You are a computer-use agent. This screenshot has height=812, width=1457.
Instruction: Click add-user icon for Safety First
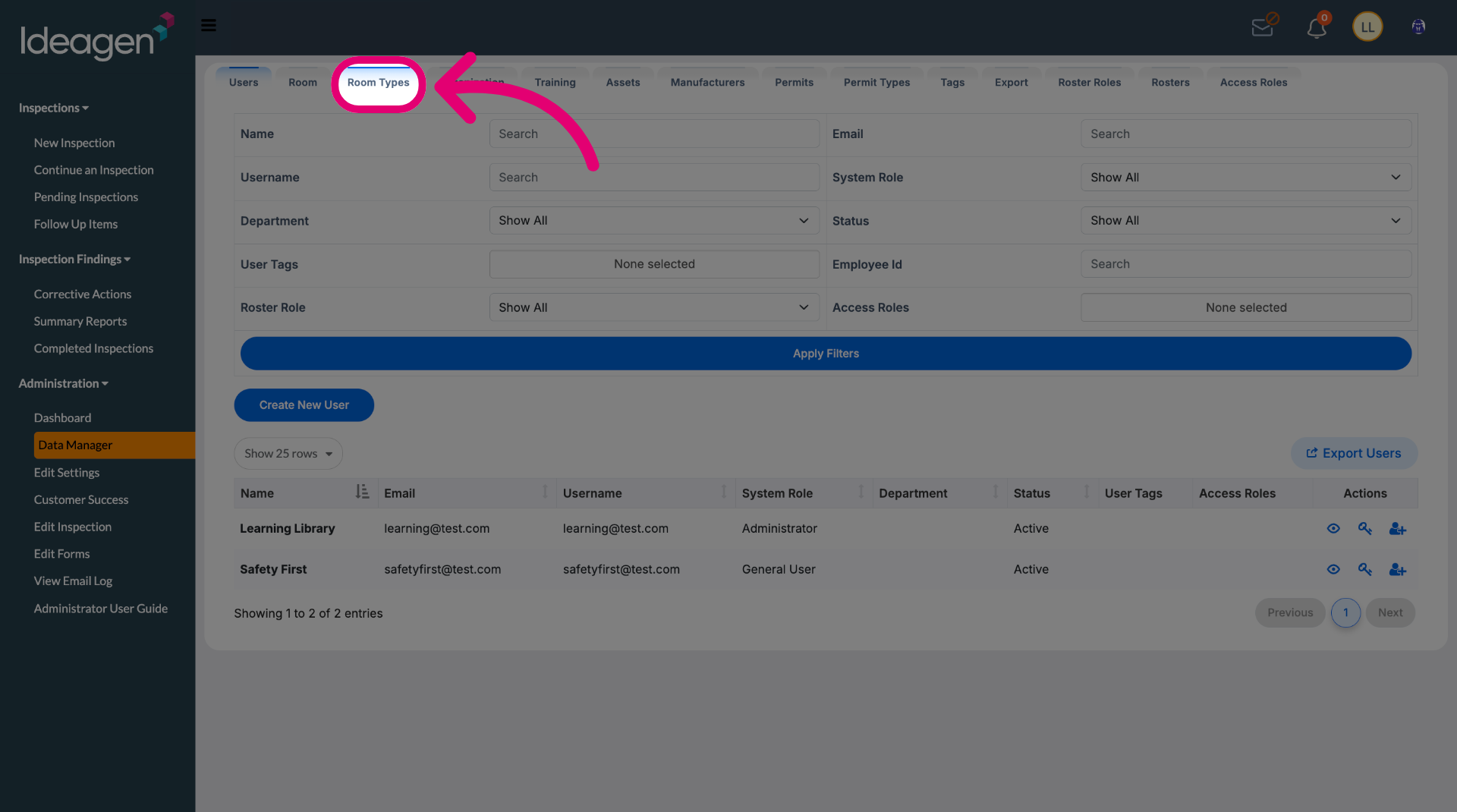1398,570
